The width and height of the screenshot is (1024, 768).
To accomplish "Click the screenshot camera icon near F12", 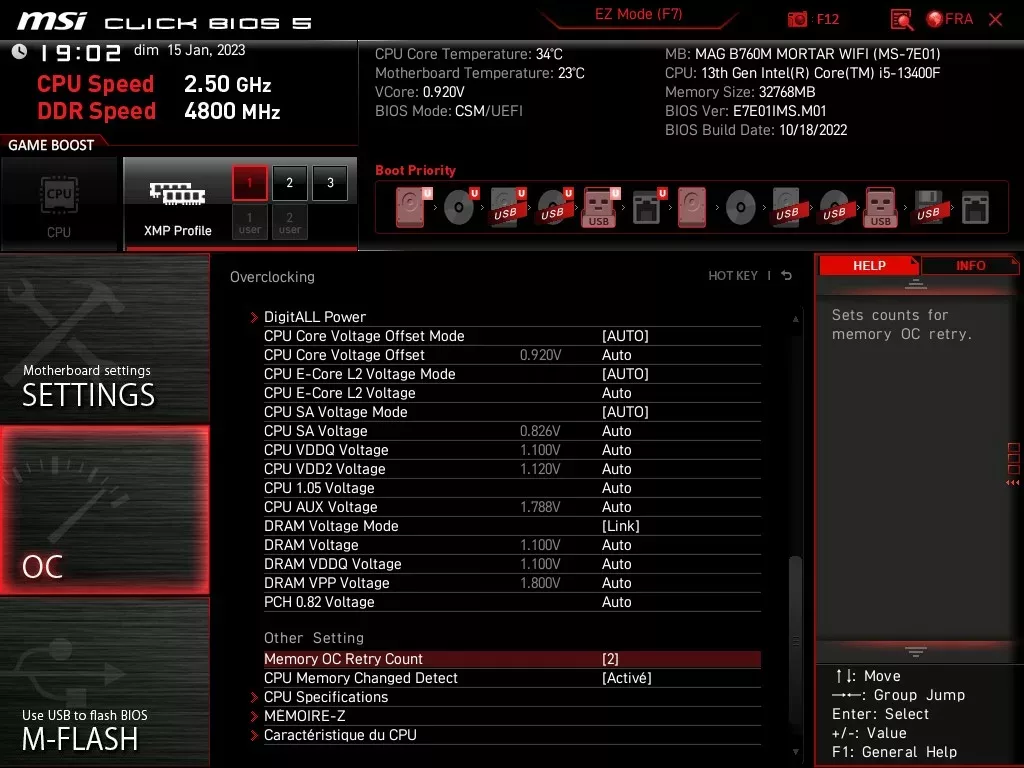I will [799, 19].
